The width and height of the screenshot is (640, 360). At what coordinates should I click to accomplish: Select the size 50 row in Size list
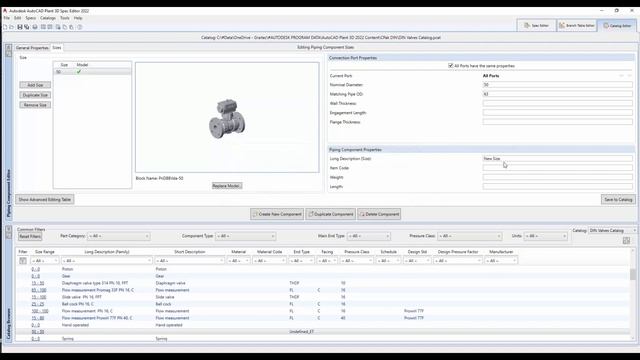coord(92,72)
